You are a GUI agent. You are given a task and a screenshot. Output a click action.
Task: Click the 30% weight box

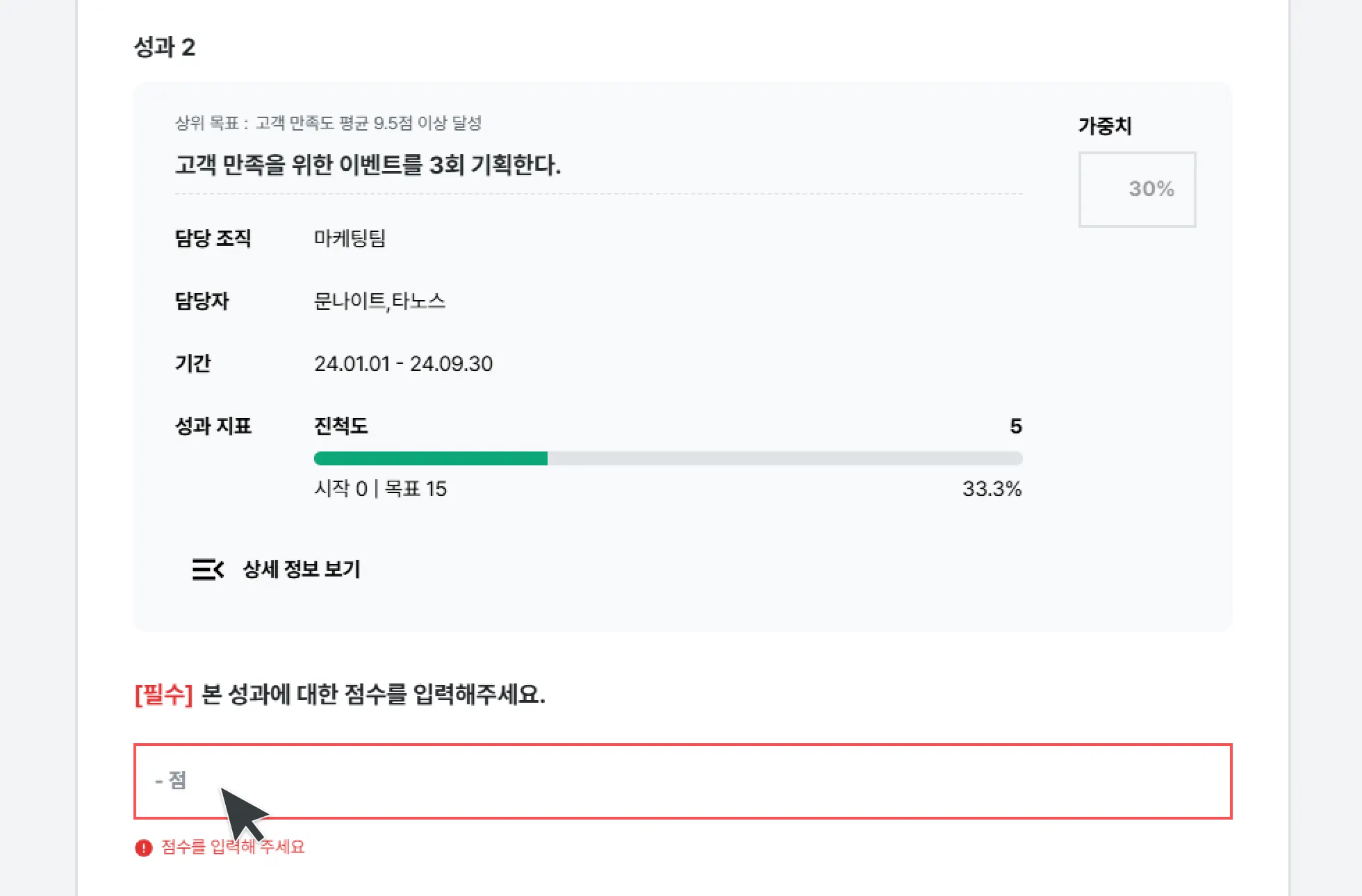[1136, 189]
